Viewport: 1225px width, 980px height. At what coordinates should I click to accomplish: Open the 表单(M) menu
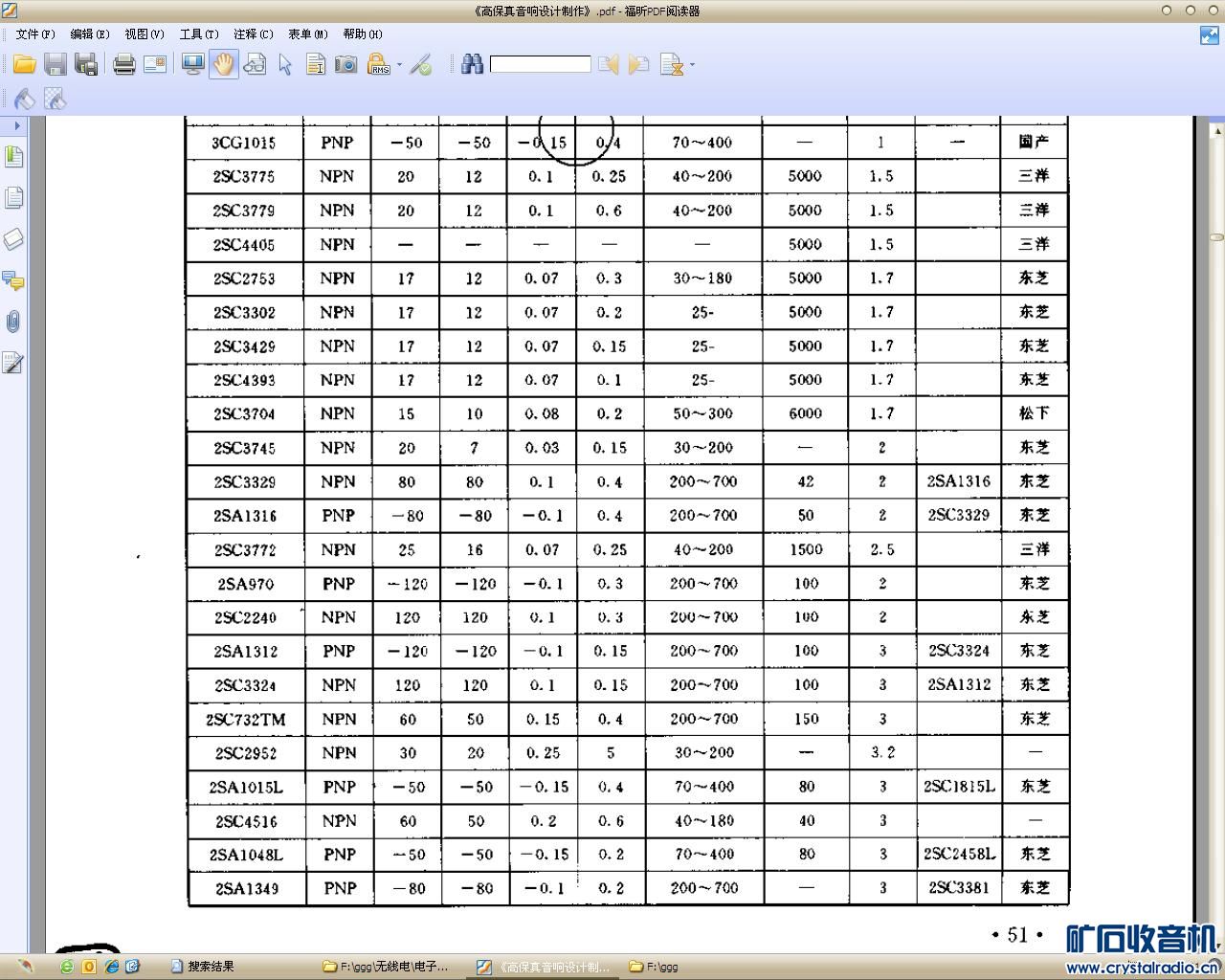pyautogui.click(x=308, y=34)
